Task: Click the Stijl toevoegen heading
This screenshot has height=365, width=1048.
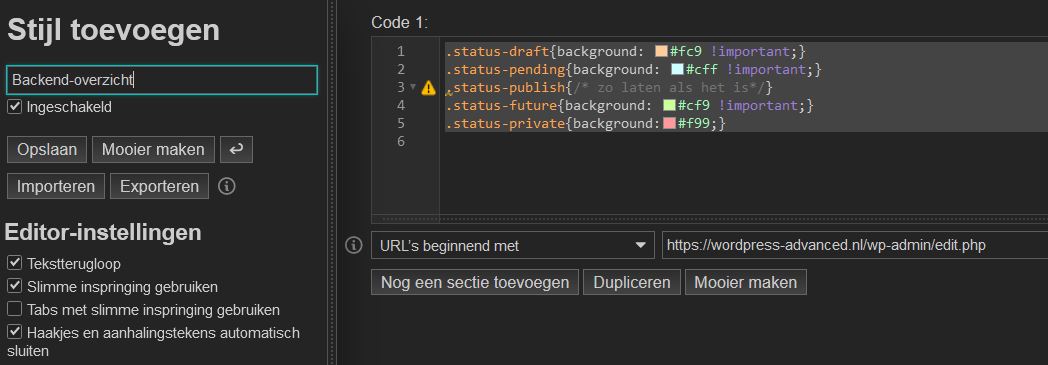Action: [113, 30]
